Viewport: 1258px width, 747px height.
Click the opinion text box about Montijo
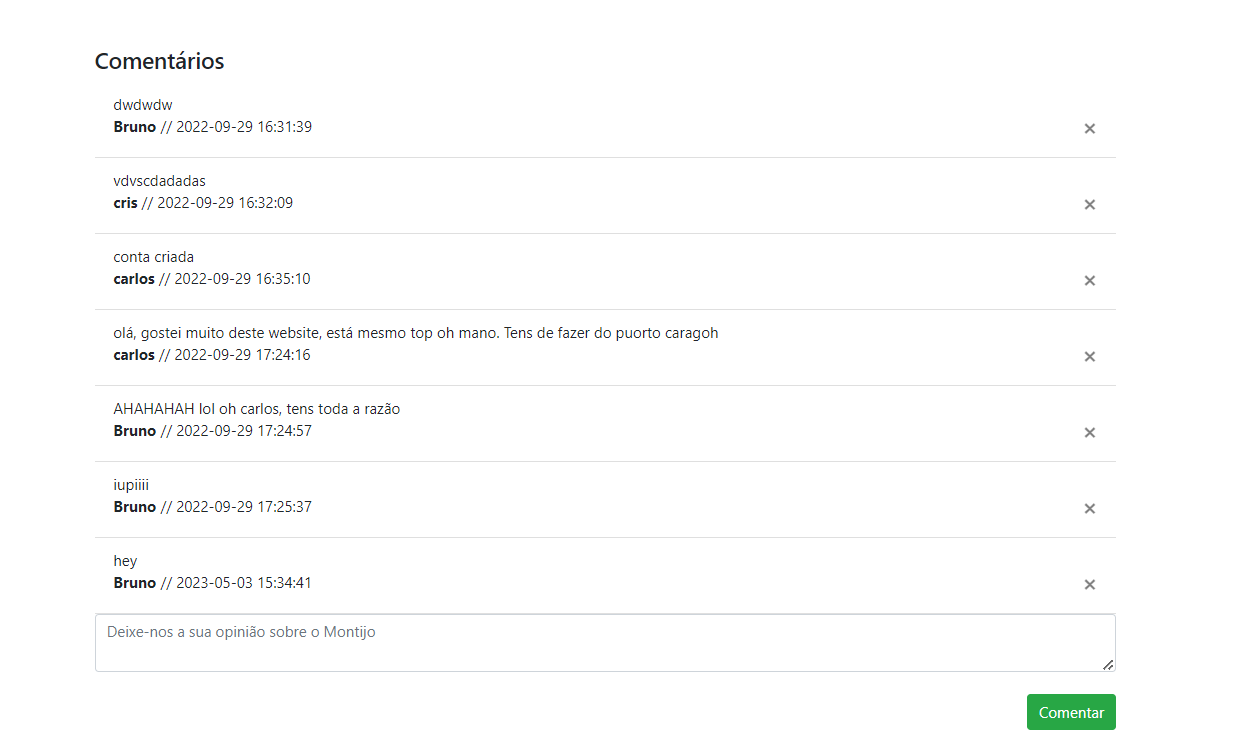pyautogui.click(x=605, y=641)
